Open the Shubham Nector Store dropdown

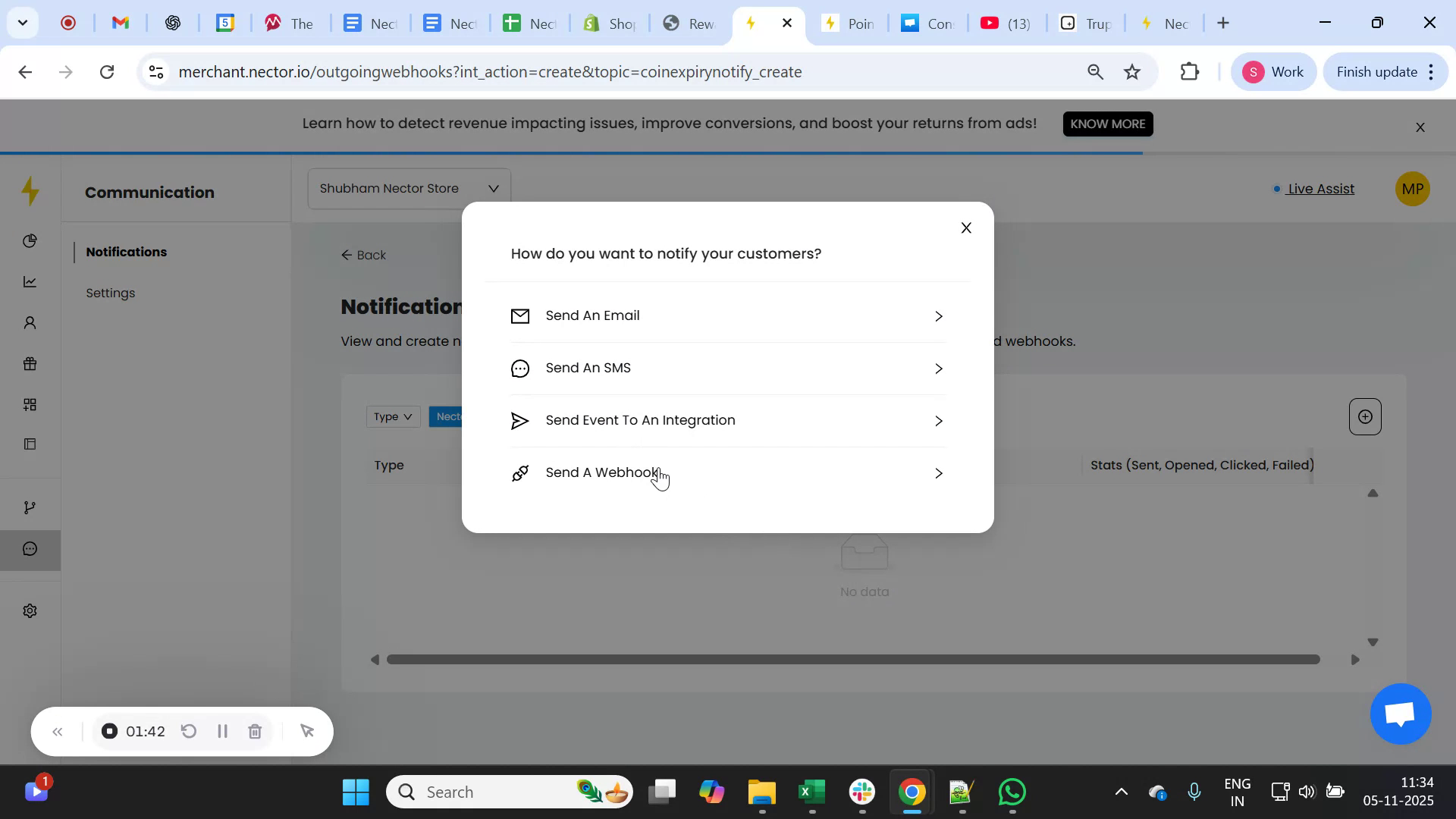pos(408,188)
